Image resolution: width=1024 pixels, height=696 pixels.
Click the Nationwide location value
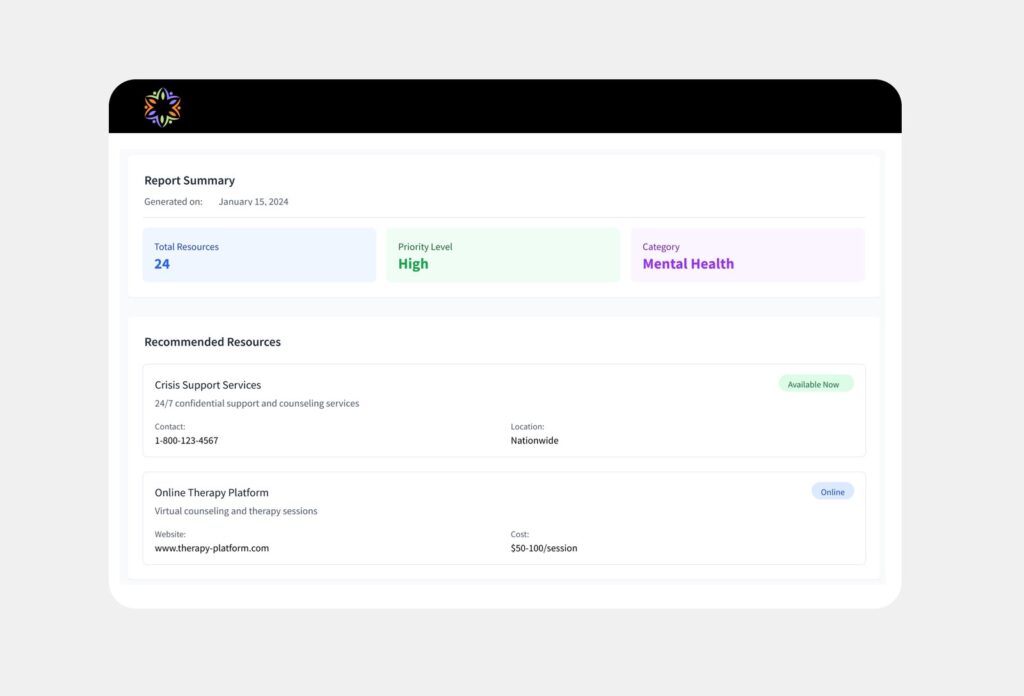(x=534, y=441)
